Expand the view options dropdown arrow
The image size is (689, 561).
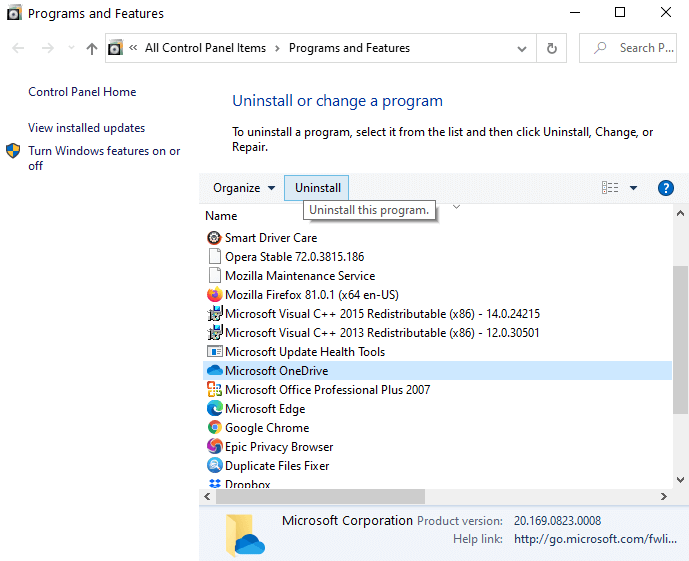click(x=633, y=188)
